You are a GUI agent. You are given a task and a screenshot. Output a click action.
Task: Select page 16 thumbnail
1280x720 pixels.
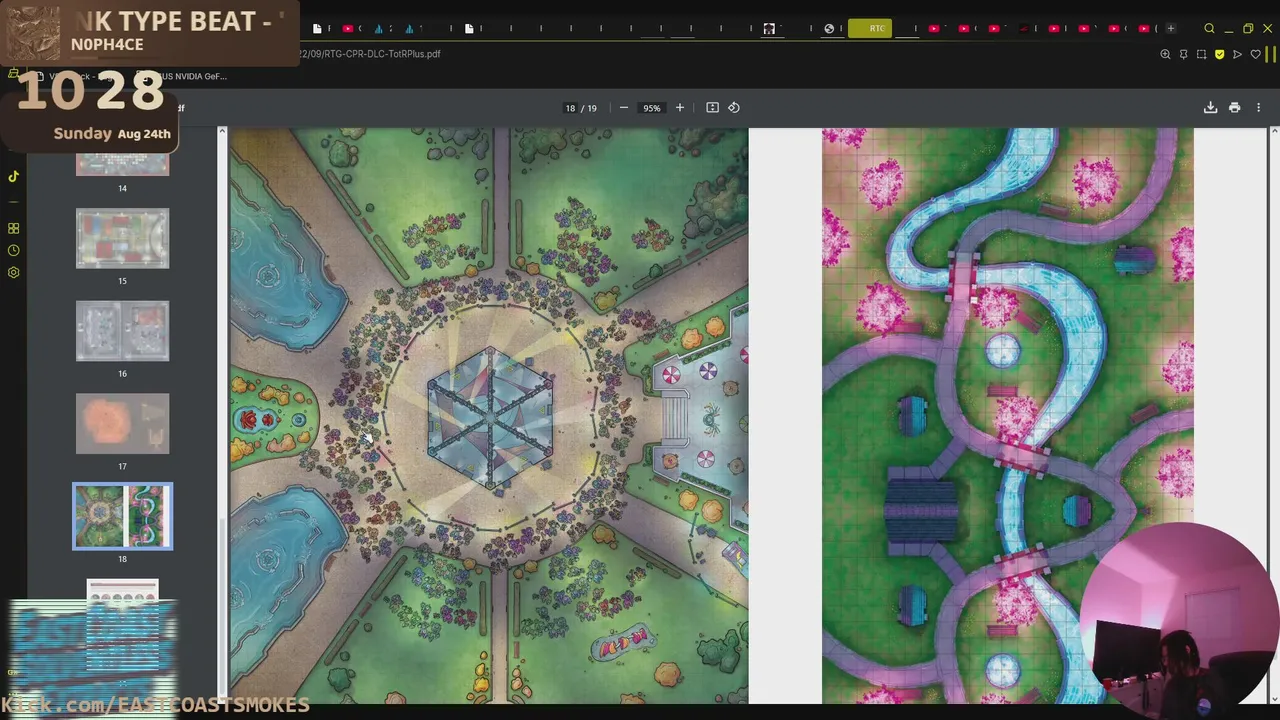pos(123,331)
